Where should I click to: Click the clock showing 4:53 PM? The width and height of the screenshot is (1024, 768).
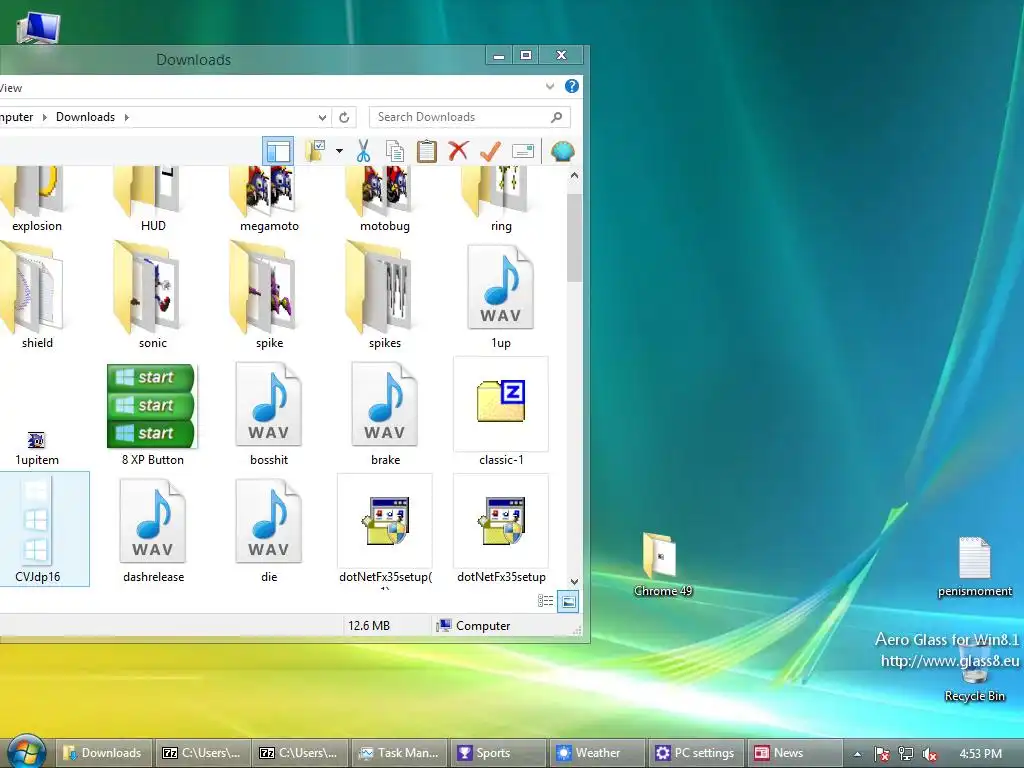(x=980, y=754)
